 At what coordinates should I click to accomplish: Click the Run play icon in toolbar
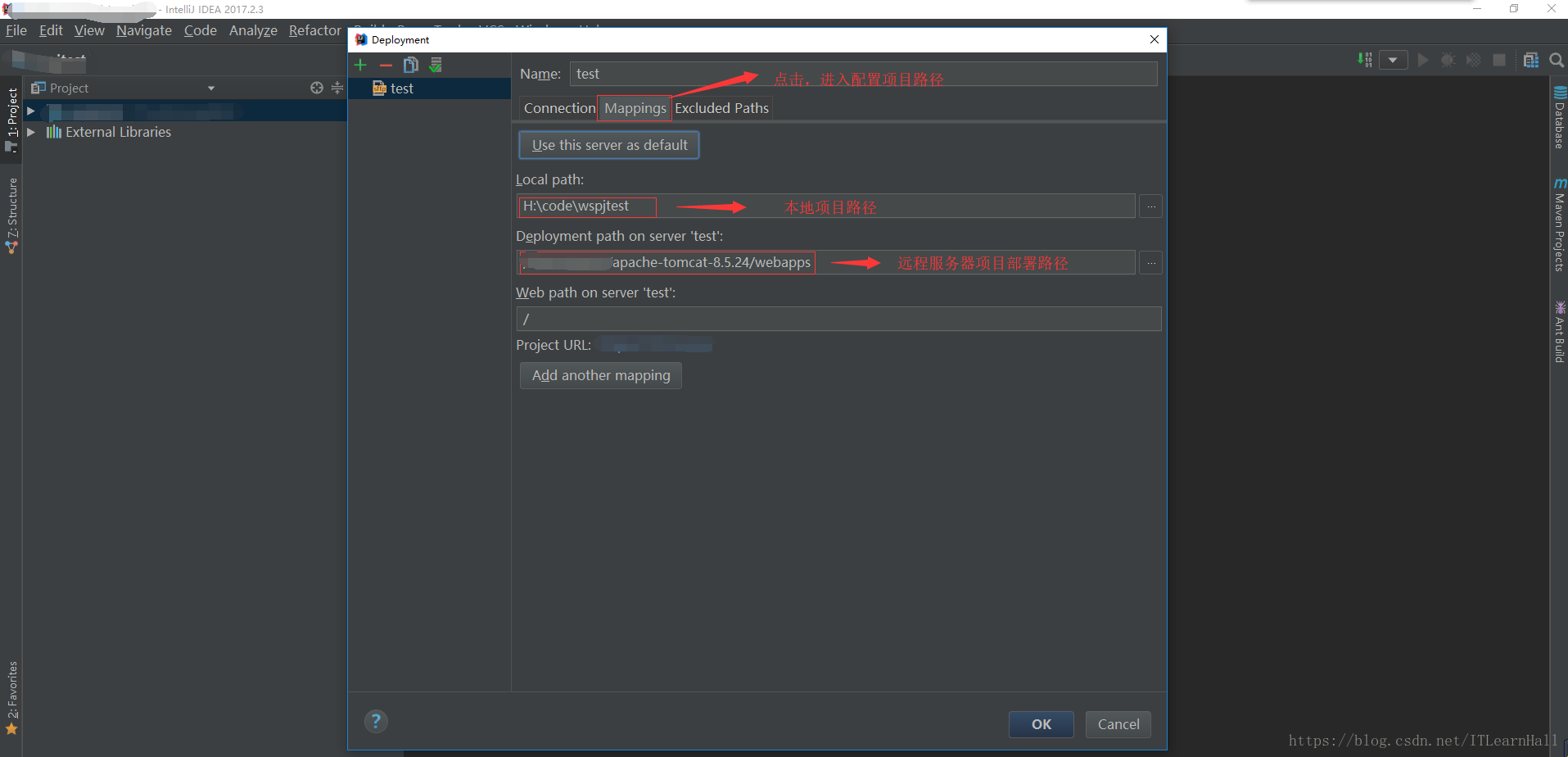point(1423,60)
